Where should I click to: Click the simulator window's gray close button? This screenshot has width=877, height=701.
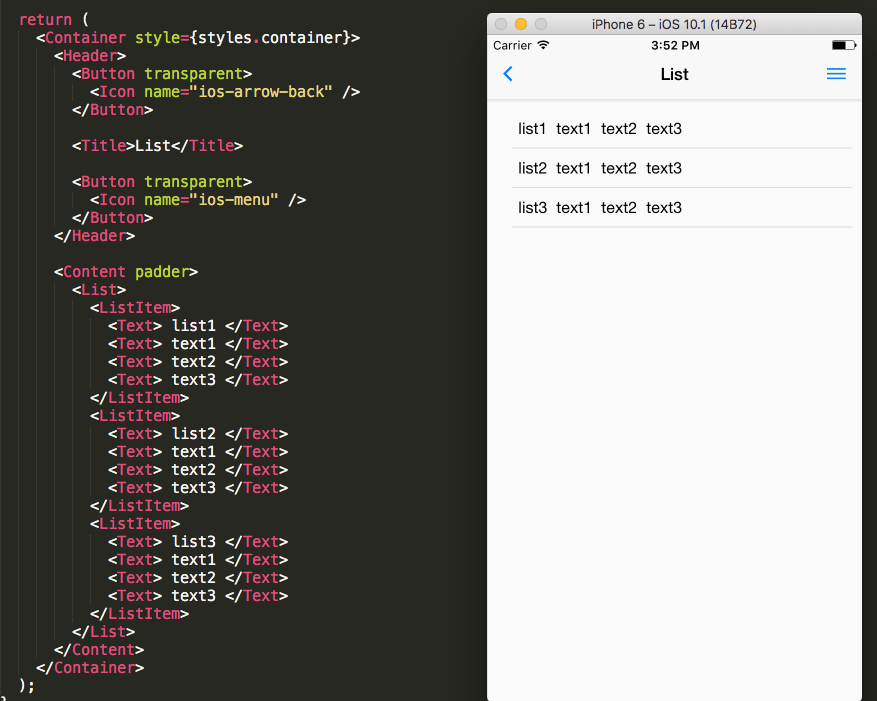(x=501, y=24)
